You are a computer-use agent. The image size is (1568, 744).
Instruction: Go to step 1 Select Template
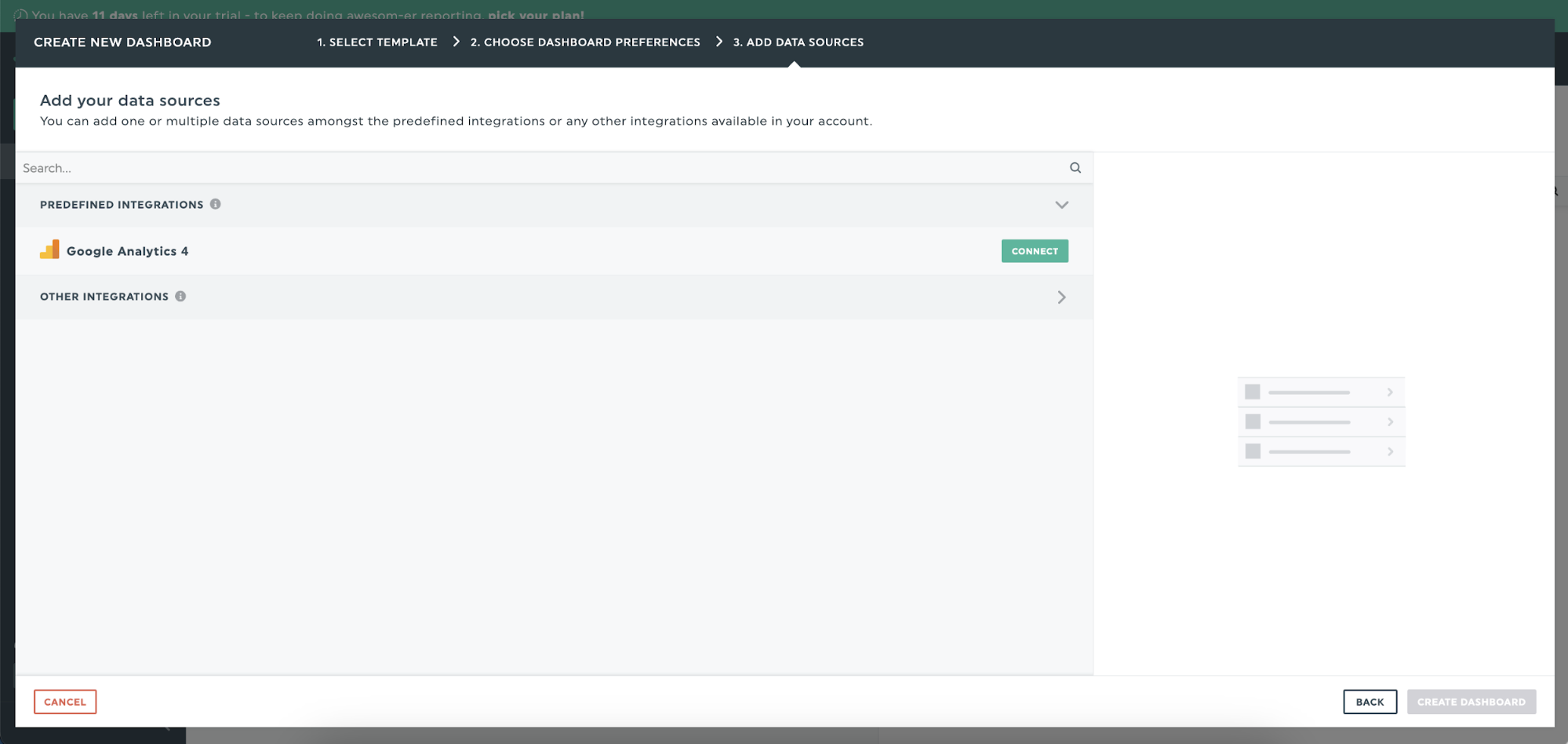[377, 42]
